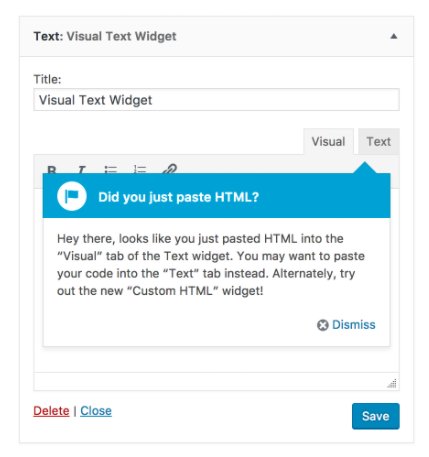Click the editor content area below the popup
Image resolution: width=429 pixels, height=457 pixels.
[216, 360]
